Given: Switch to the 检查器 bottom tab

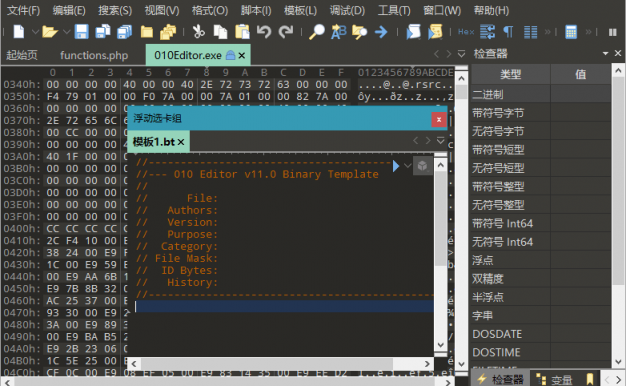Looking at the screenshot, I should click(500, 379).
